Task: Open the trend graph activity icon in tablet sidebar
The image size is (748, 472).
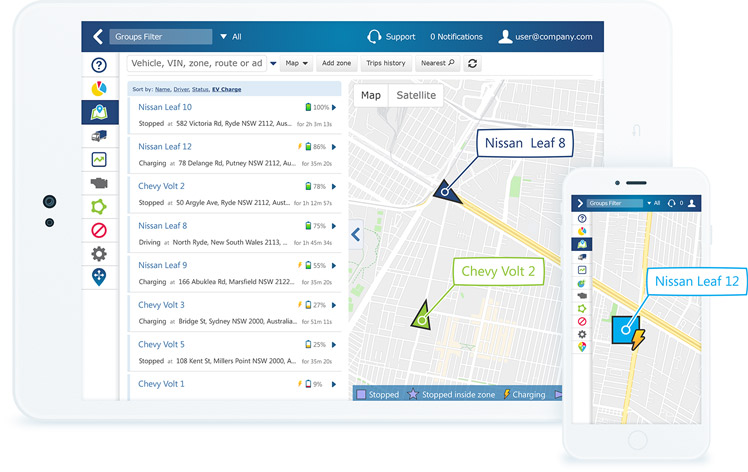Action: pos(99,159)
